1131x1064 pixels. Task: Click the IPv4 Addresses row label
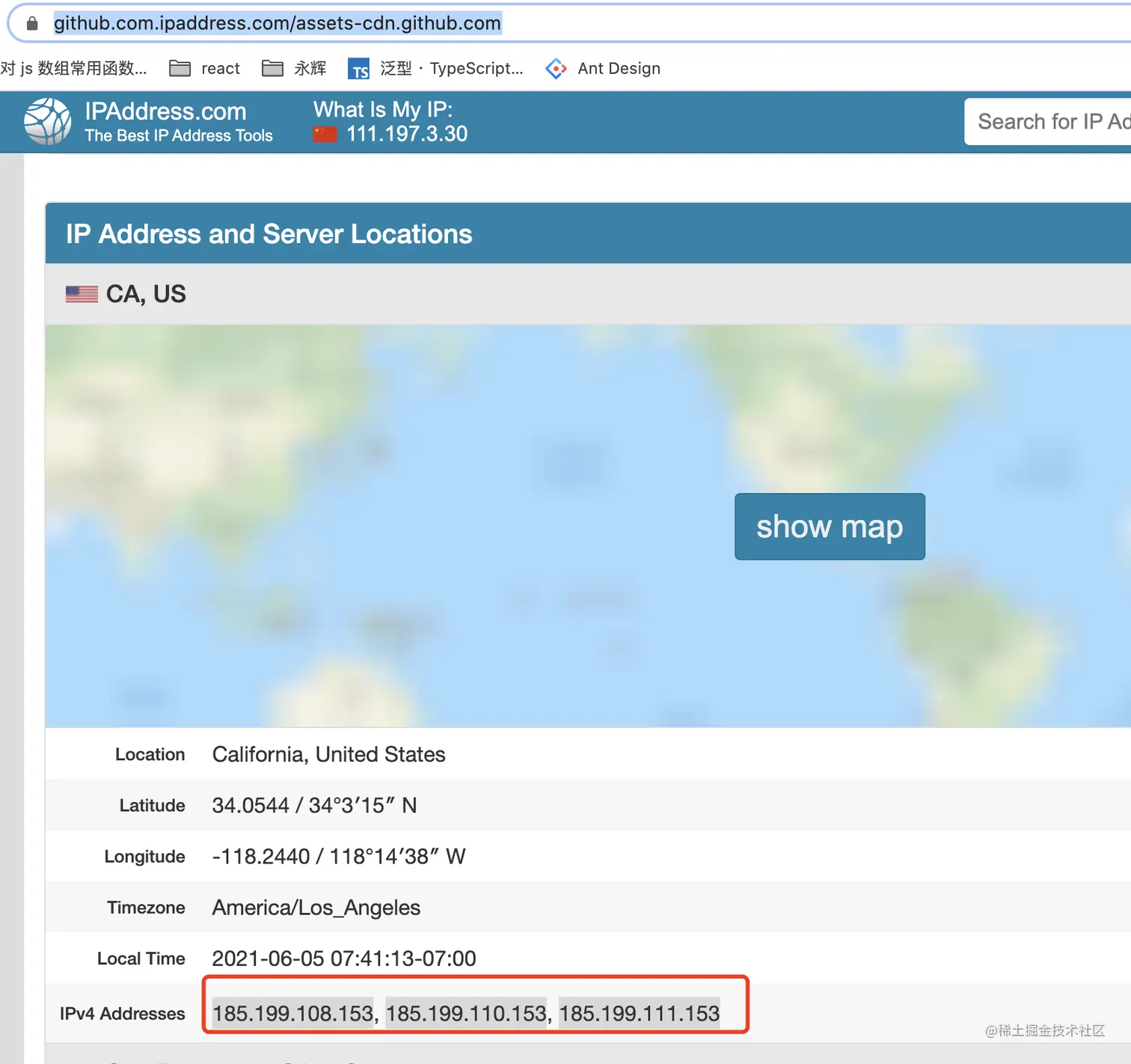123,1014
